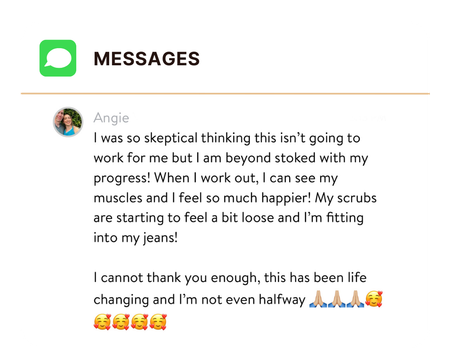Open the green Messages app icon

coord(58,58)
